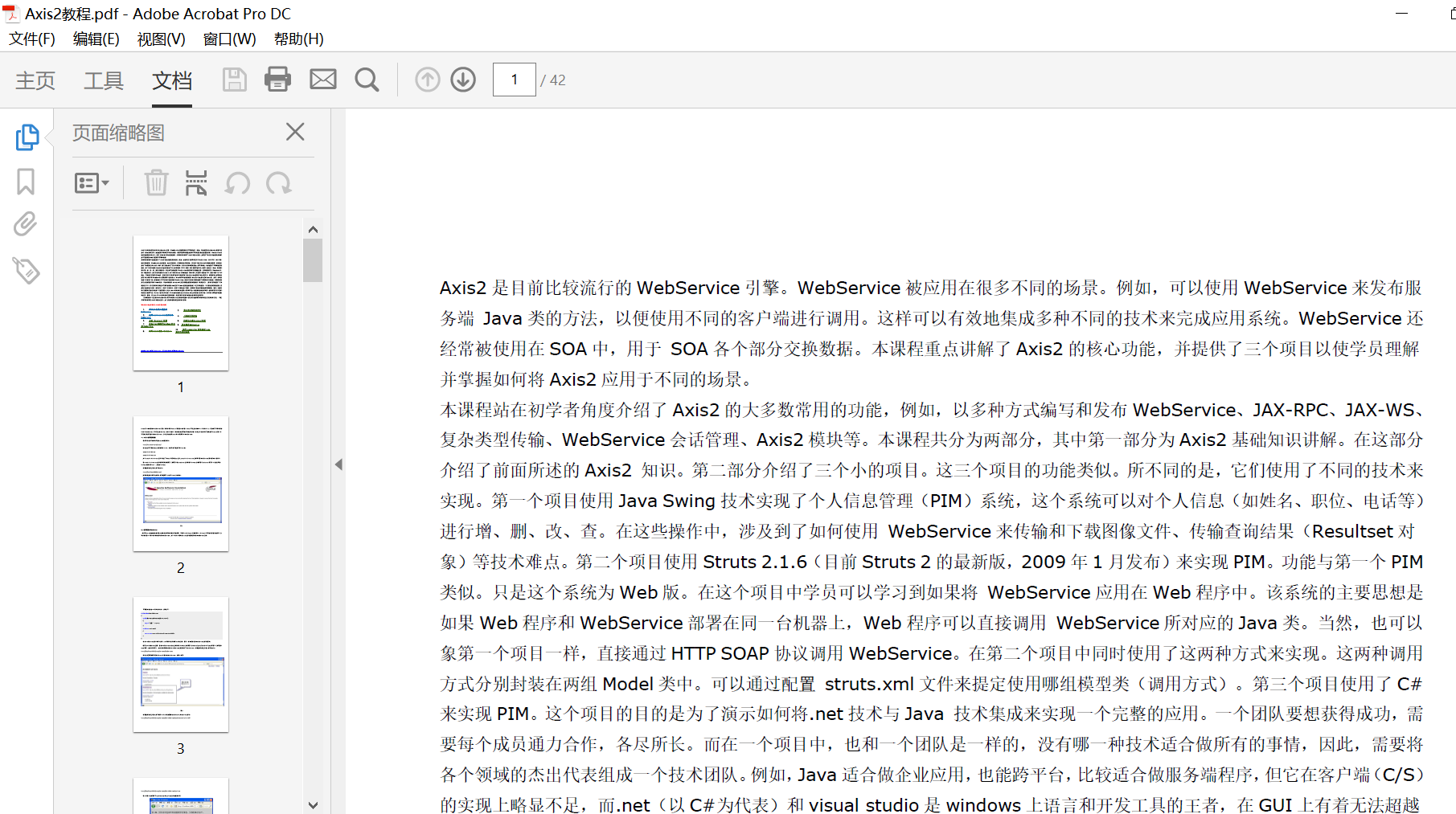Open the bookmarks panel icon
Image resolution: width=1456 pixels, height=814 pixels.
pos(26,182)
